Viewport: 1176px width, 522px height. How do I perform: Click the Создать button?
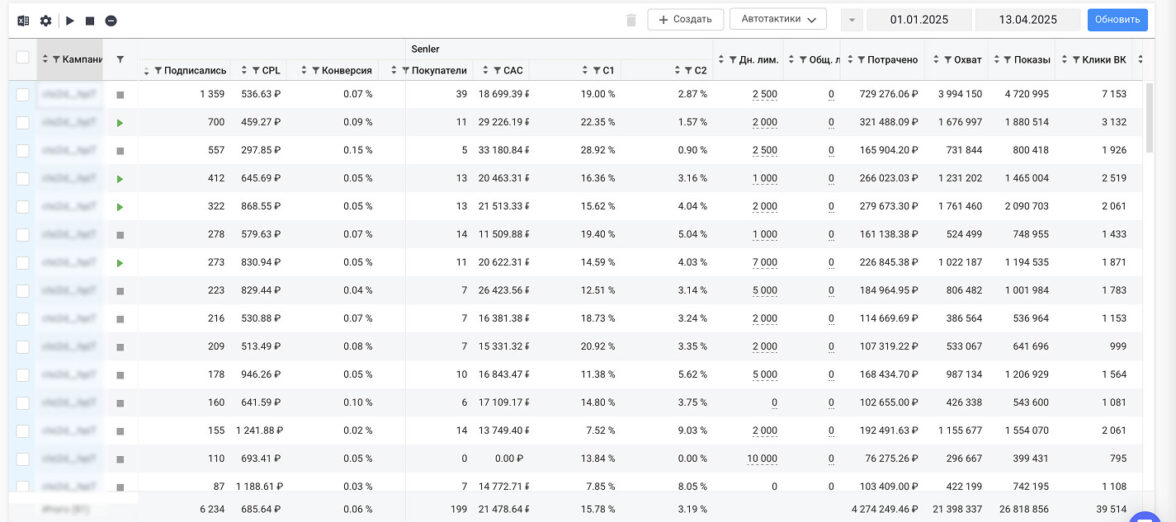tap(686, 19)
